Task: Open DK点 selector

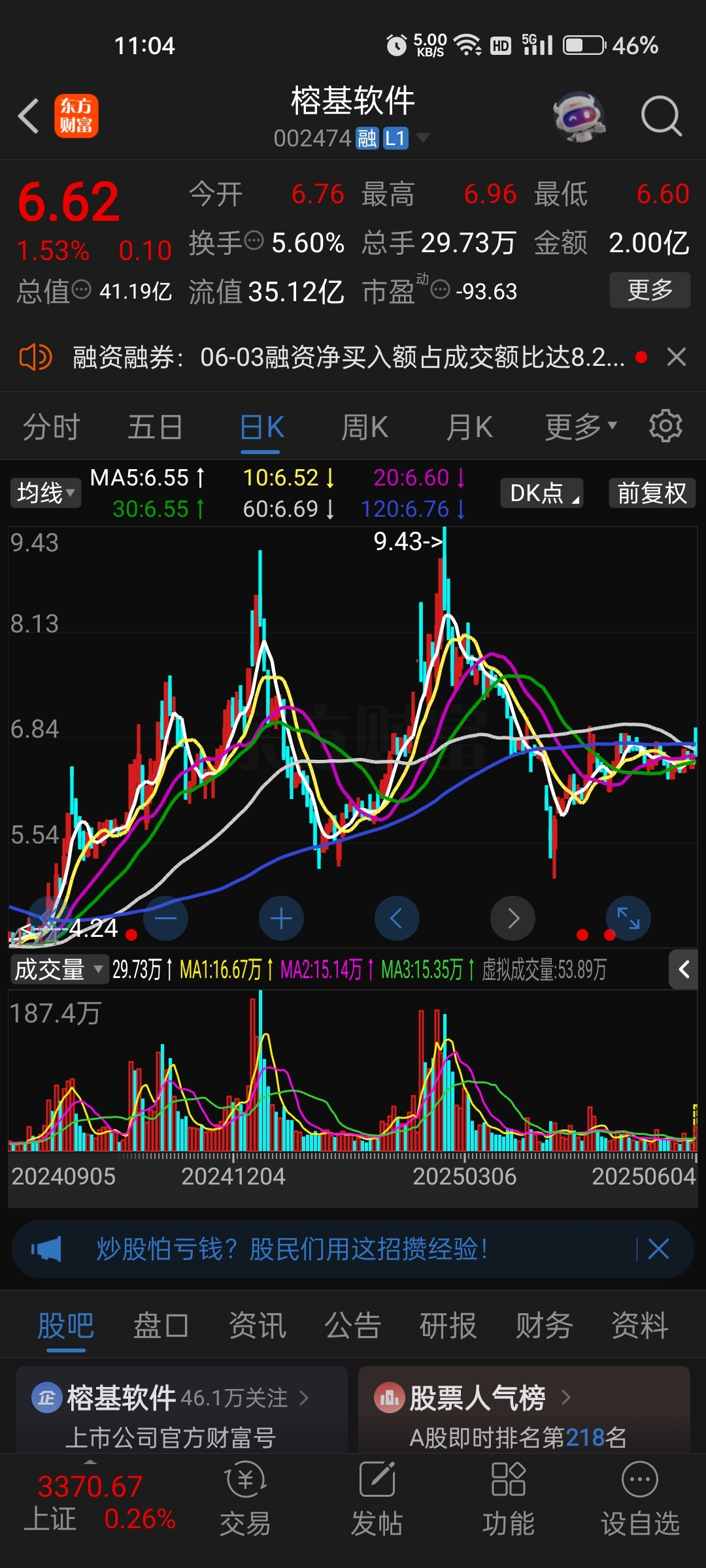Action: (542, 493)
